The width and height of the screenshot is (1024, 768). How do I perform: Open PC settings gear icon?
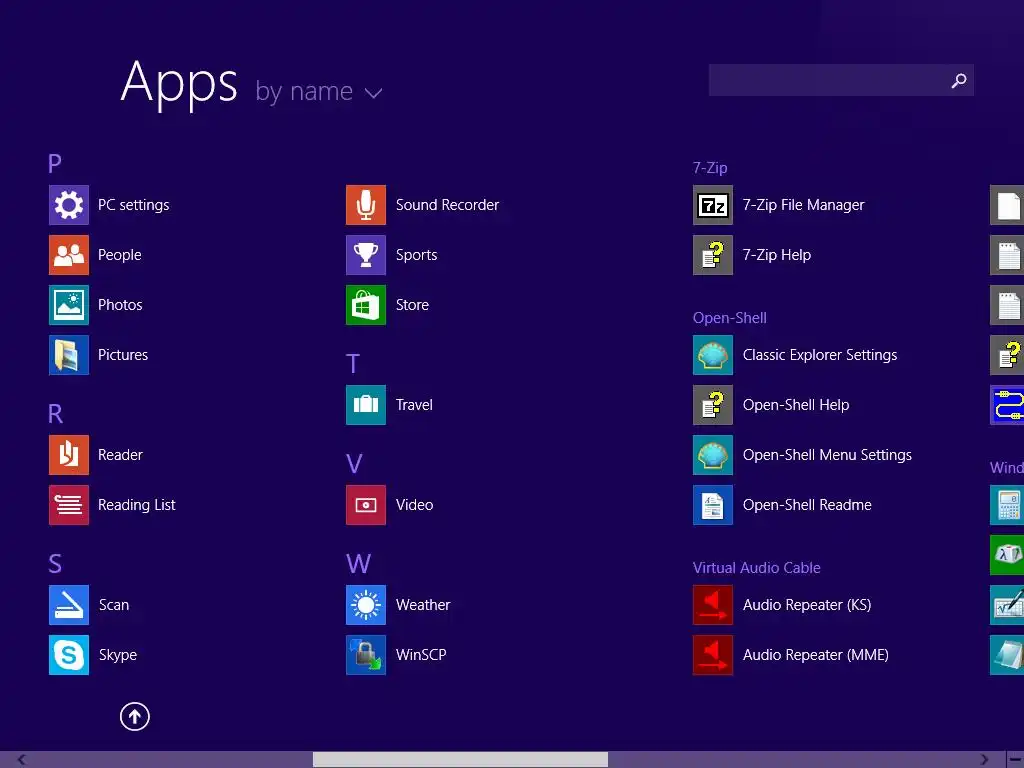pos(69,205)
